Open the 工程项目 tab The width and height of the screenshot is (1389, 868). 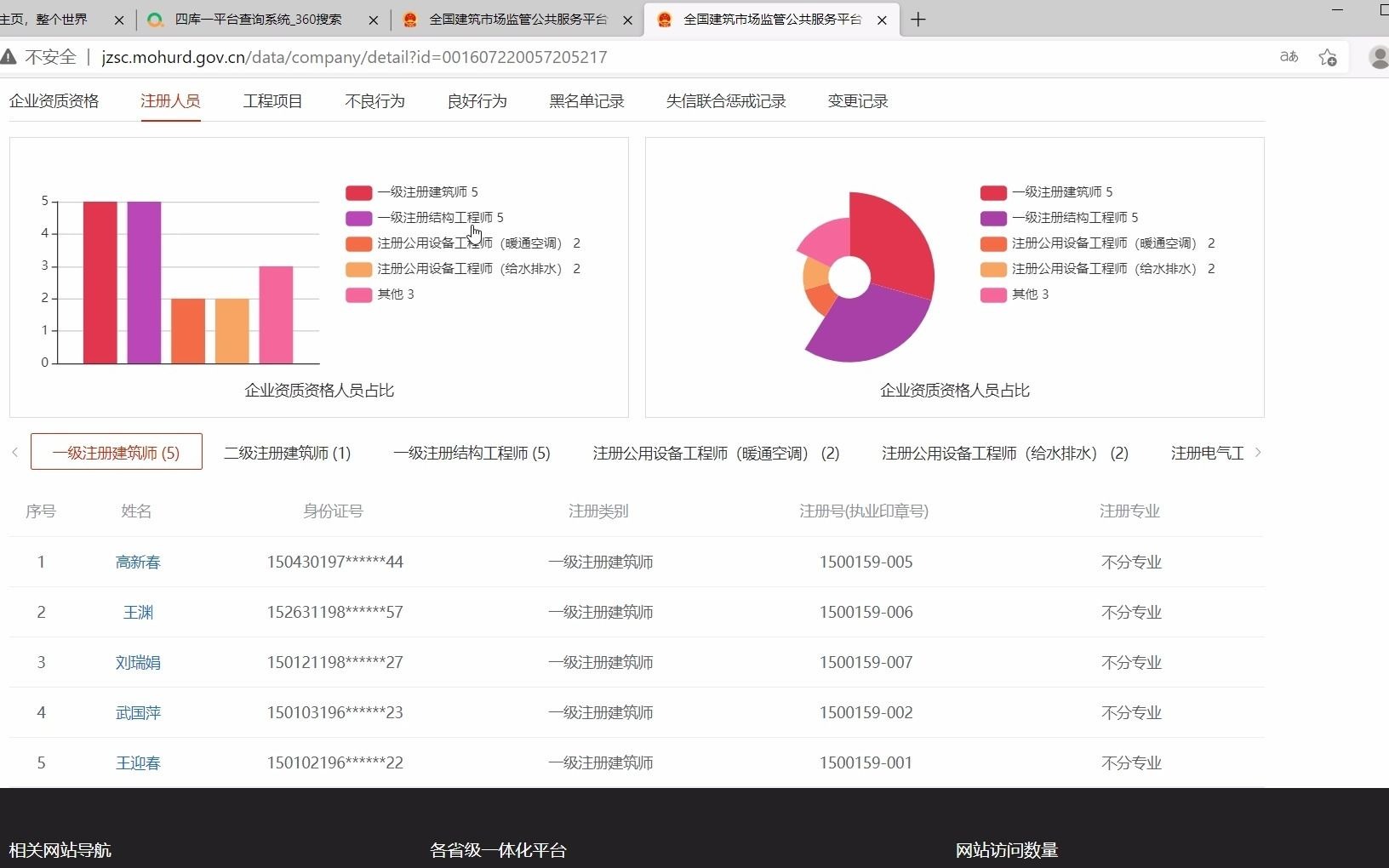pos(272,101)
